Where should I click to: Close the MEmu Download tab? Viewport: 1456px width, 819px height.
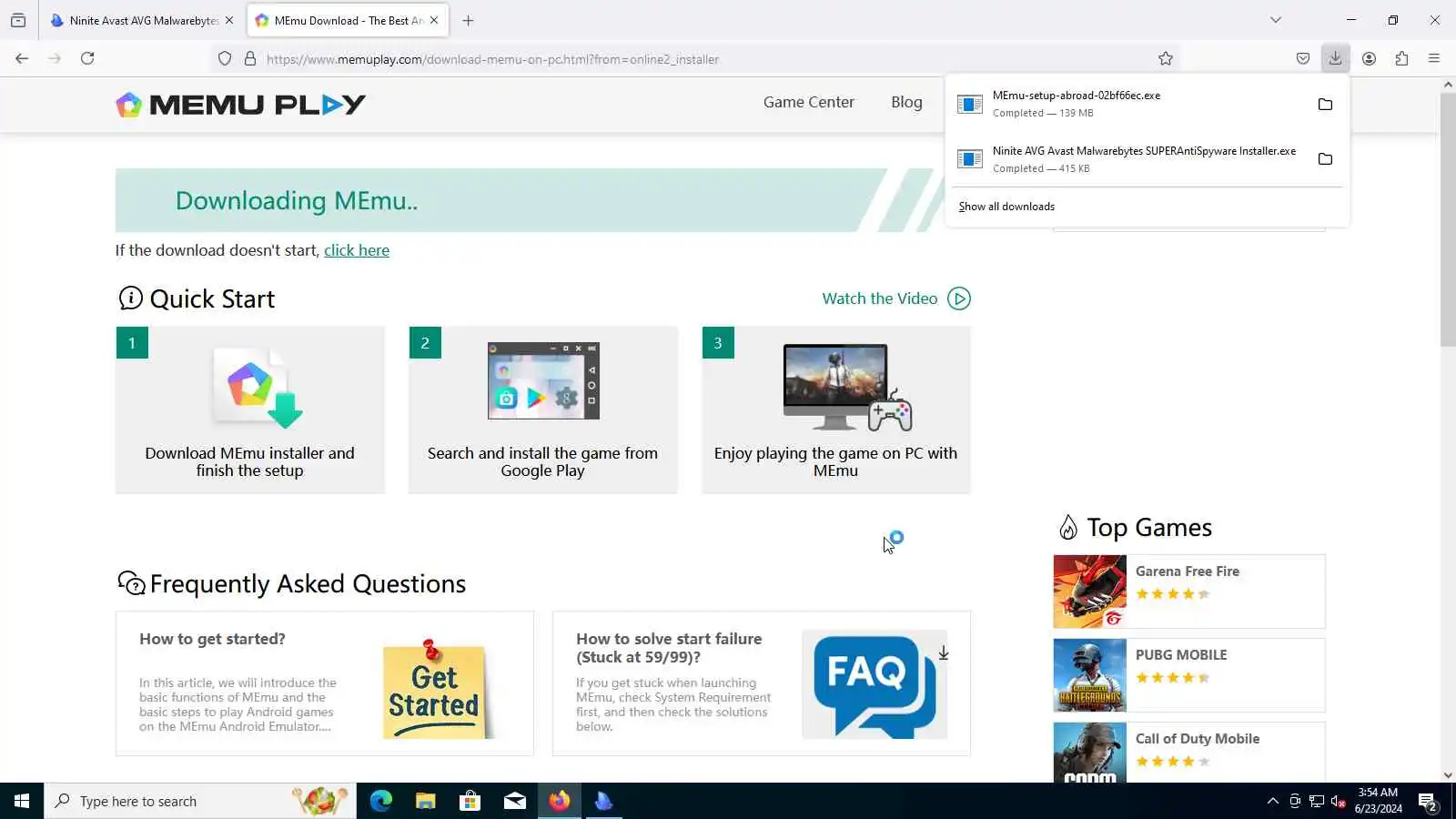click(x=434, y=20)
